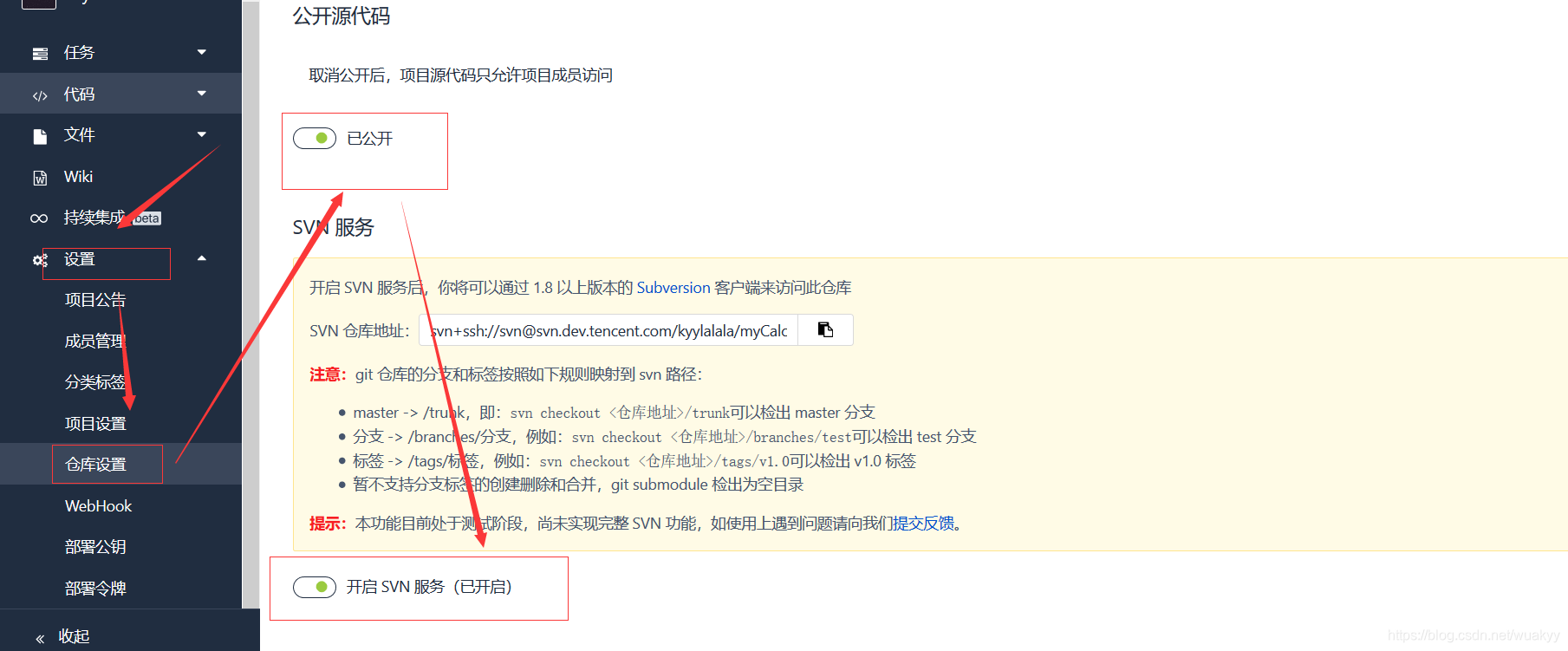Click the 代码 code brackets icon
This screenshot has height=651, width=1568.
[40, 95]
